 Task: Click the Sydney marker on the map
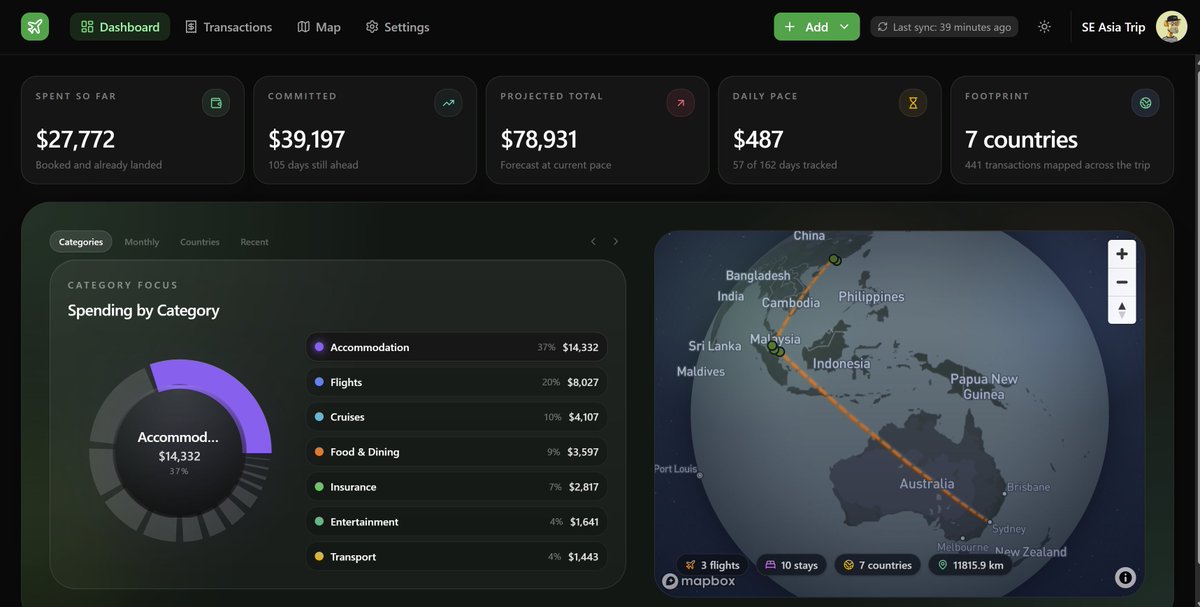click(x=989, y=522)
